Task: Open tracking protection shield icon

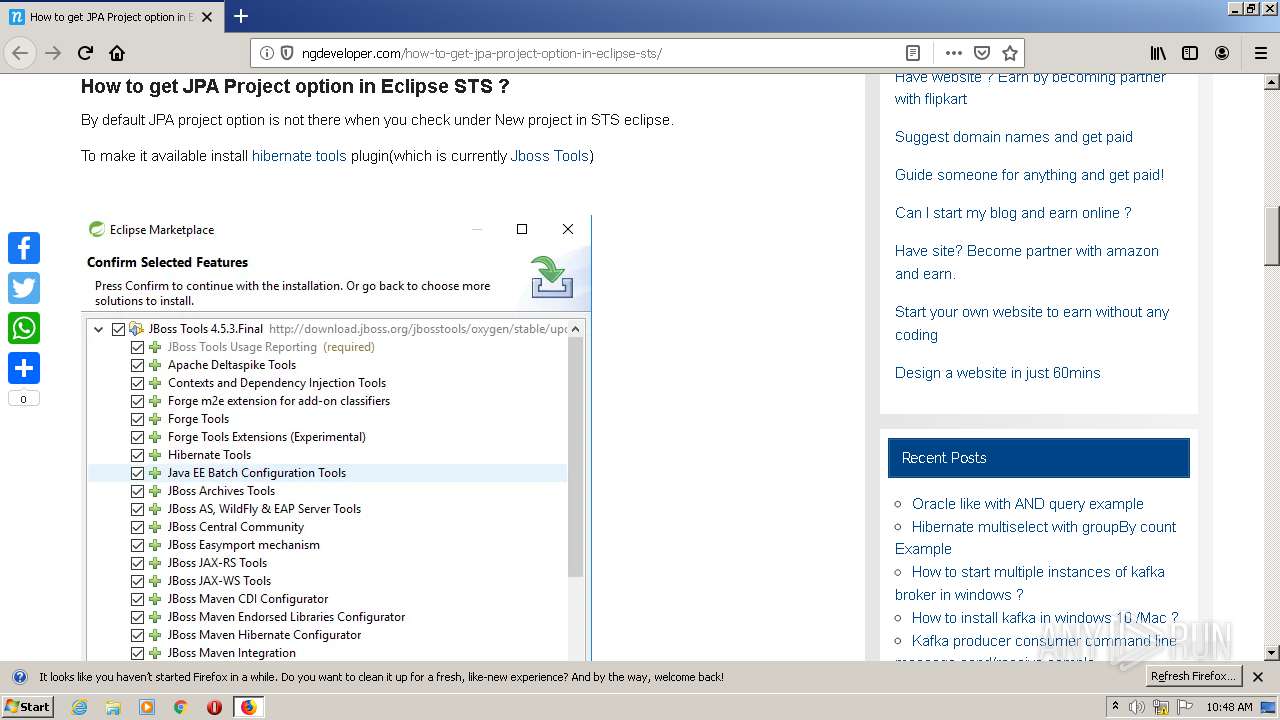Action: (287, 53)
